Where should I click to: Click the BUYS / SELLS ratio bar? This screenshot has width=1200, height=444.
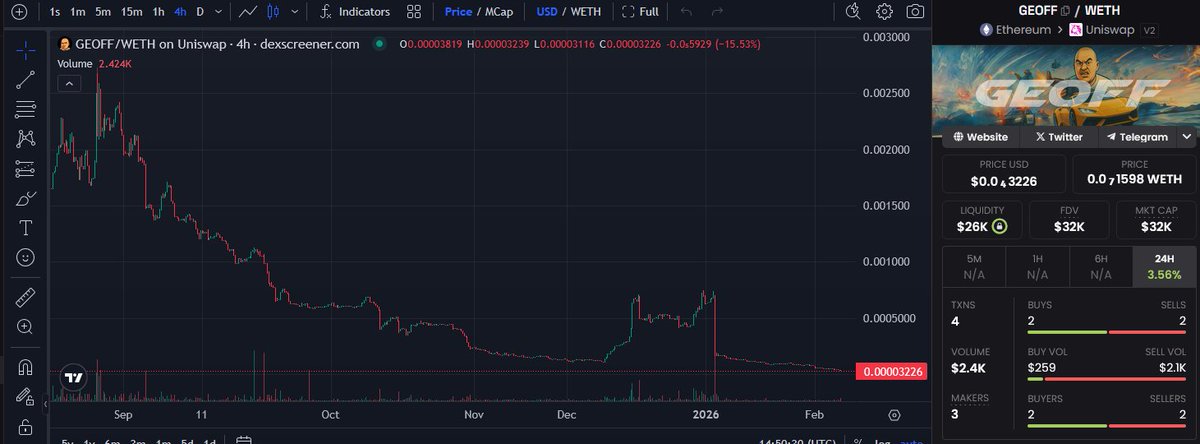tap(1106, 332)
